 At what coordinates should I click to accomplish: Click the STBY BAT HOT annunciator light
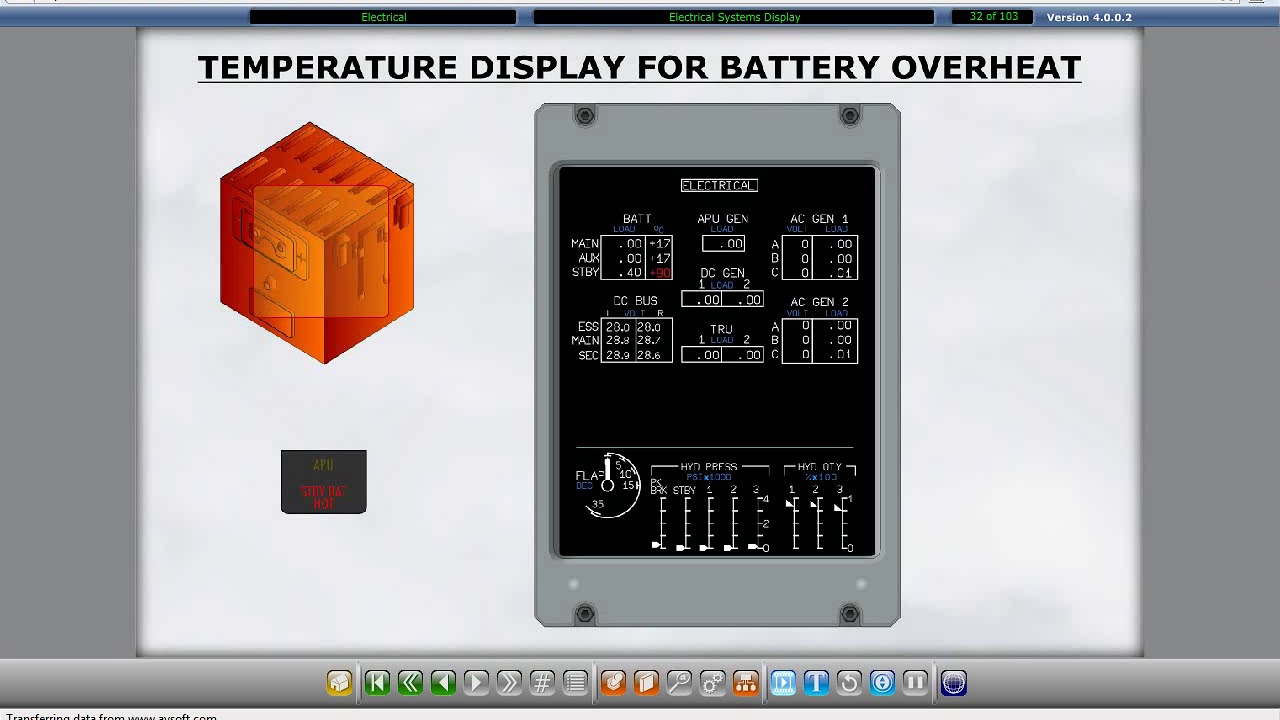[324, 482]
